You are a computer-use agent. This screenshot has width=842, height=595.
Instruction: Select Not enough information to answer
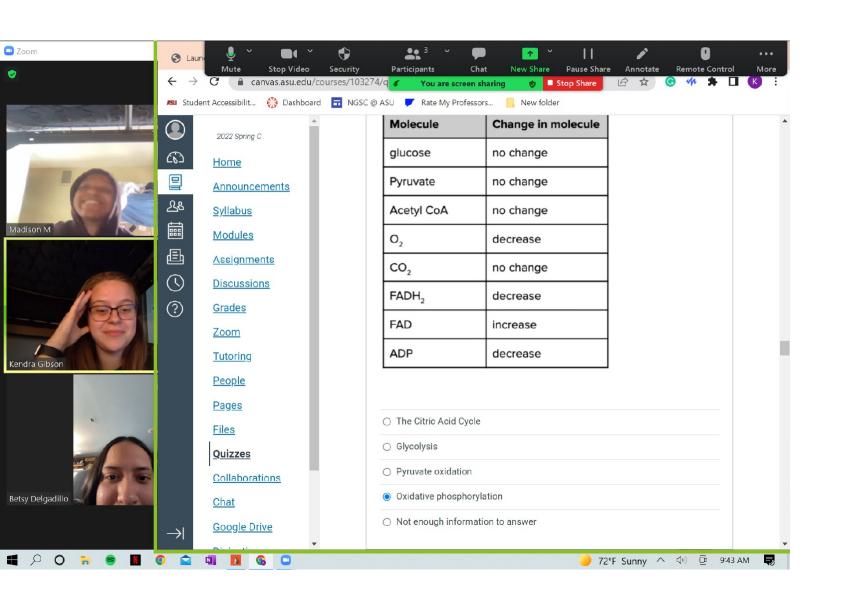(387, 522)
